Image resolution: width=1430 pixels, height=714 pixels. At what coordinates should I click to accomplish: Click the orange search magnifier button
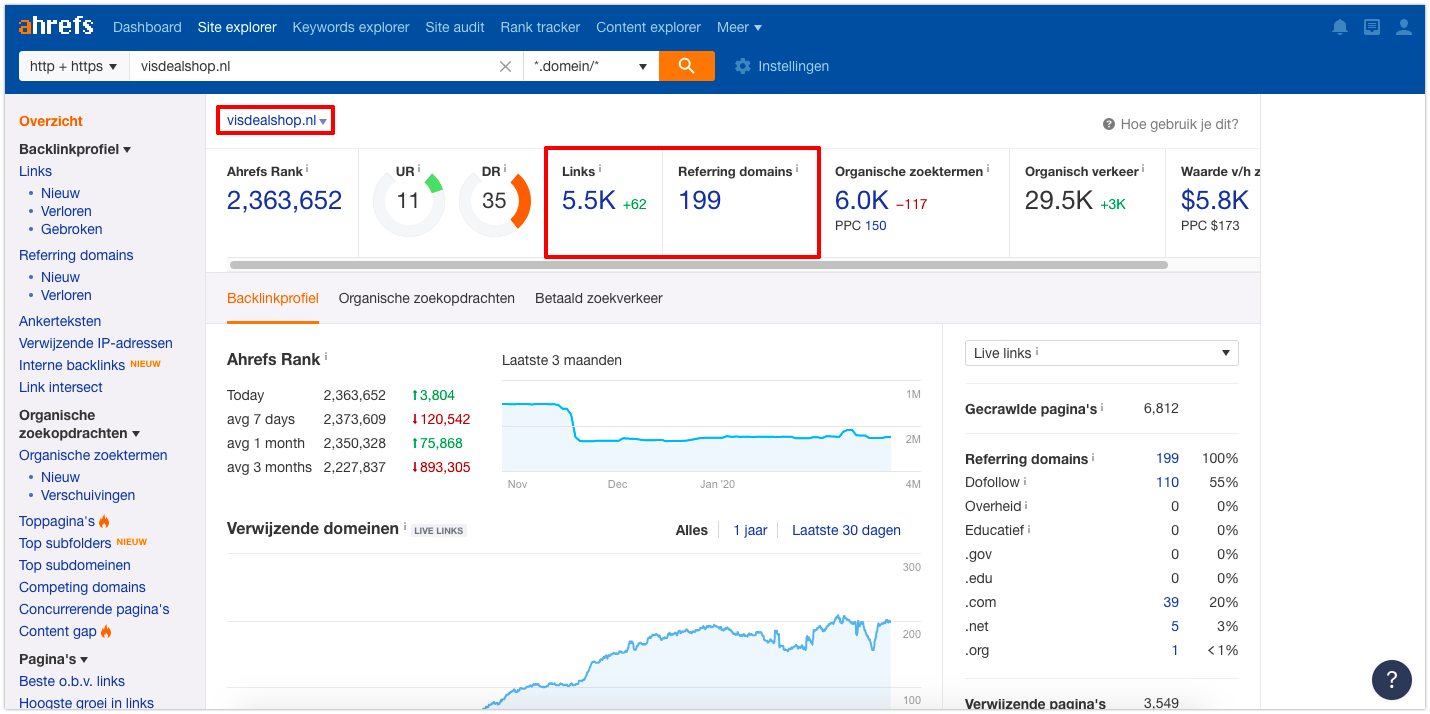tap(686, 66)
